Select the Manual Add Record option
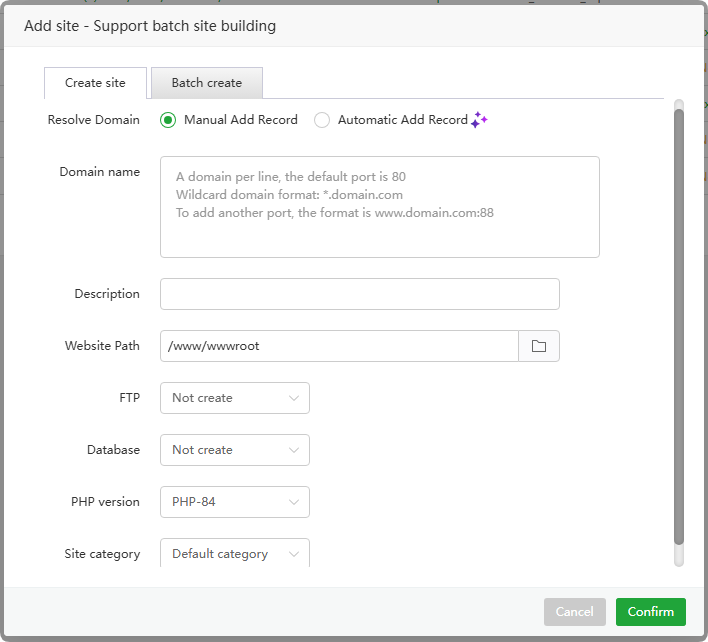Image resolution: width=708 pixels, height=642 pixels. pyautogui.click(x=168, y=120)
